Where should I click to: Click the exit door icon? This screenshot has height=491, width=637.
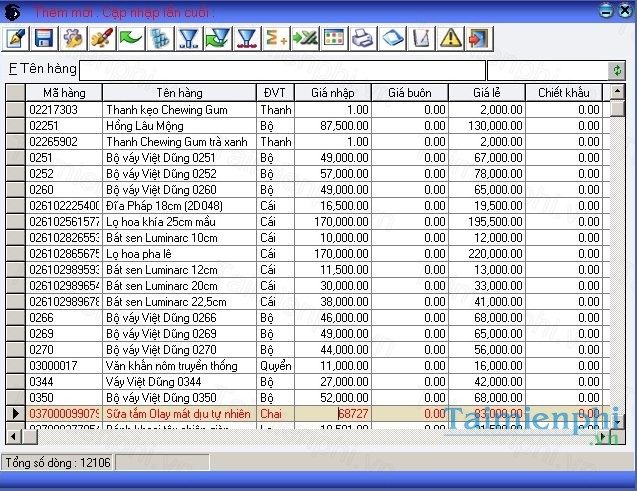coord(479,38)
